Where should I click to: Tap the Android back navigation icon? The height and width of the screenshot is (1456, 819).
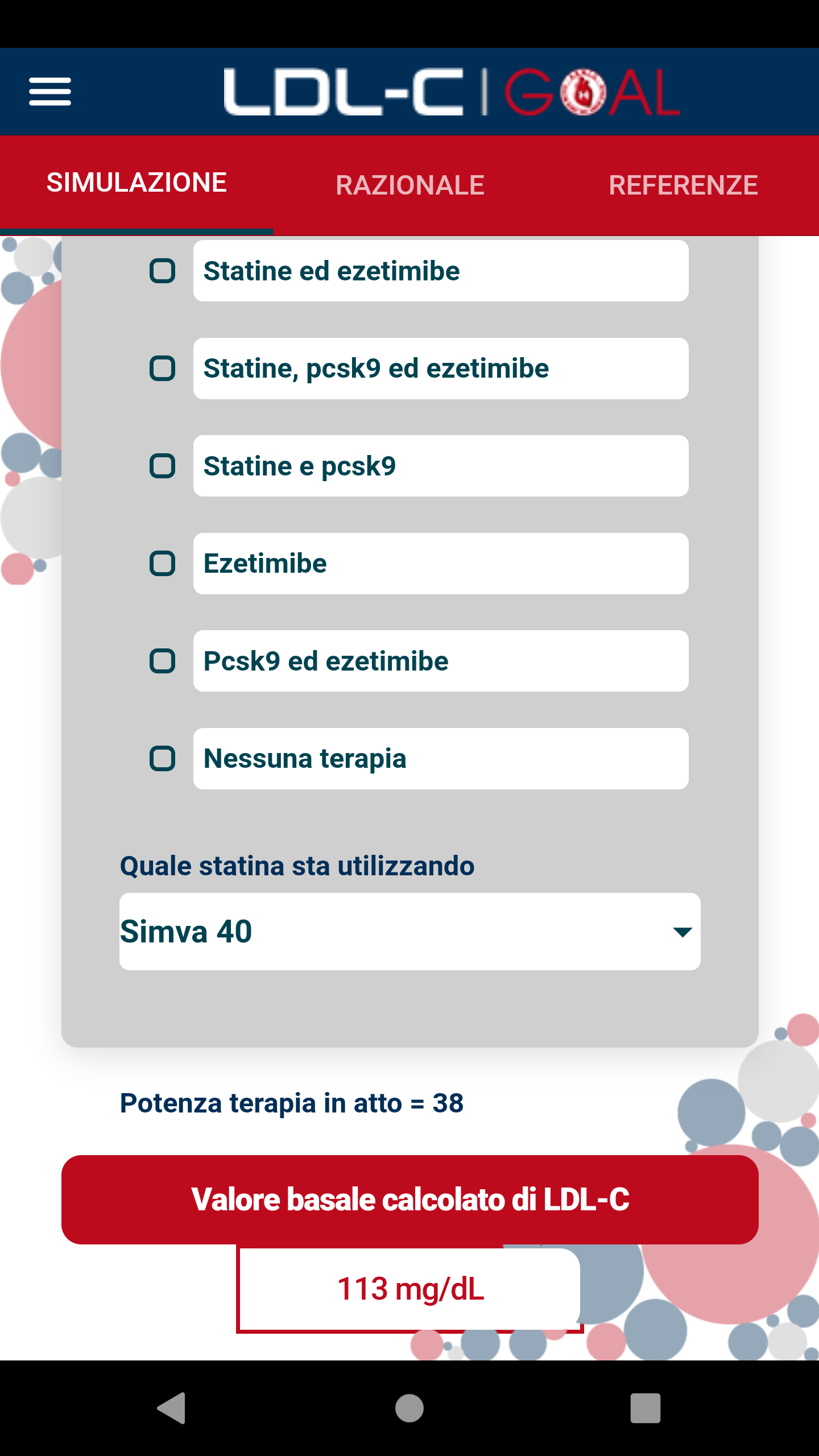pyautogui.click(x=171, y=1408)
